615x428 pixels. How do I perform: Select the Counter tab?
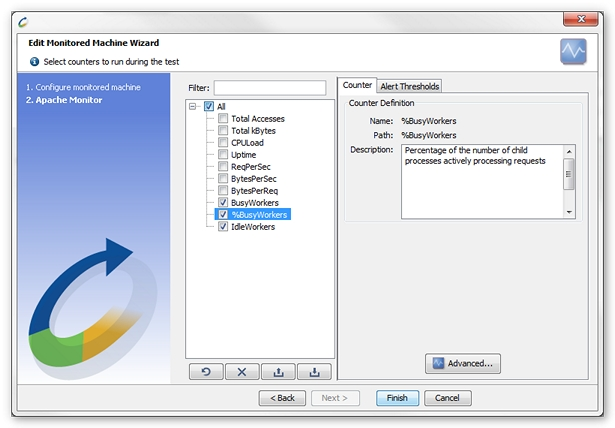(357, 85)
